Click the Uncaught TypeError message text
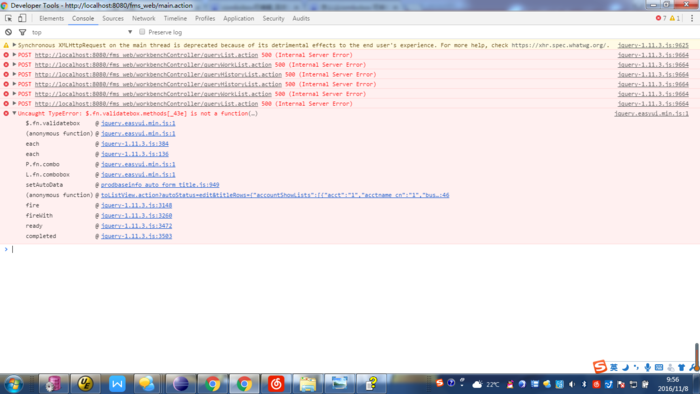The width and height of the screenshot is (700, 394). pyautogui.click(x=138, y=113)
